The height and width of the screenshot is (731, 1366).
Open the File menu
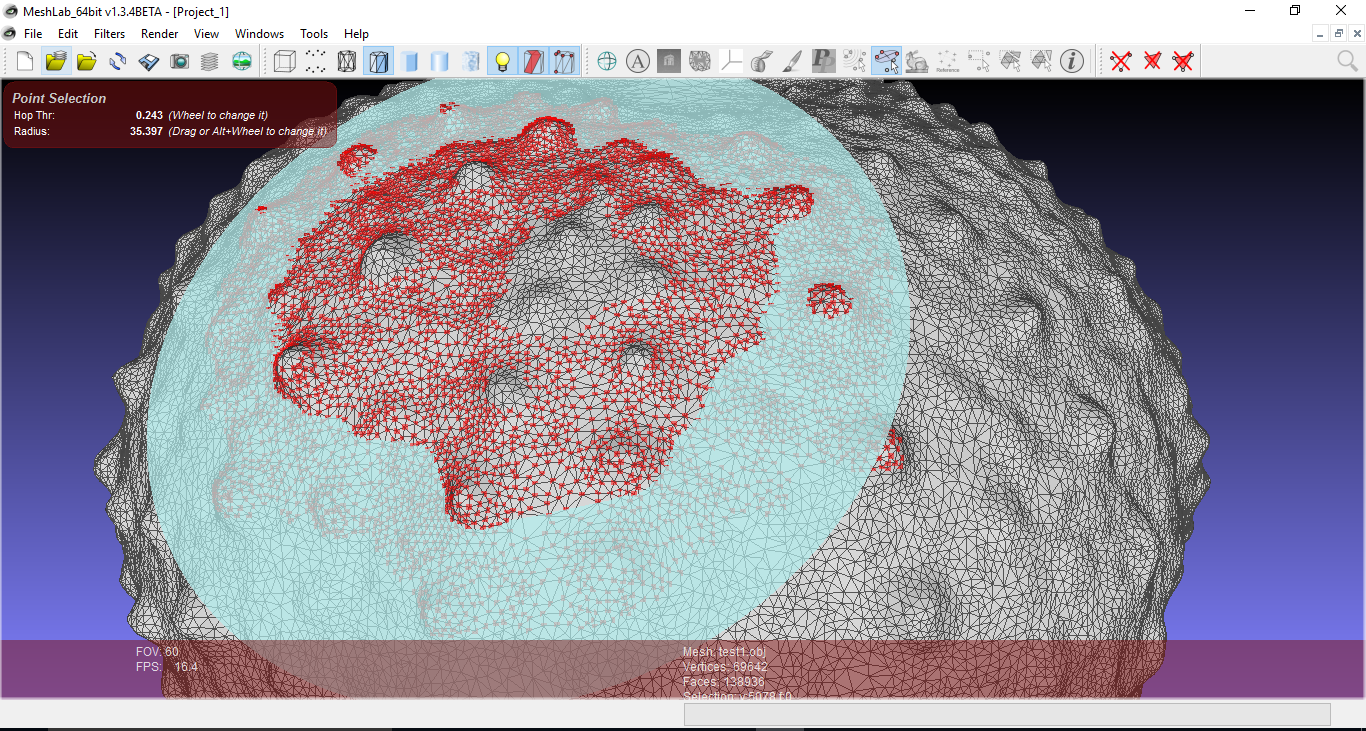(x=33, y=34)
